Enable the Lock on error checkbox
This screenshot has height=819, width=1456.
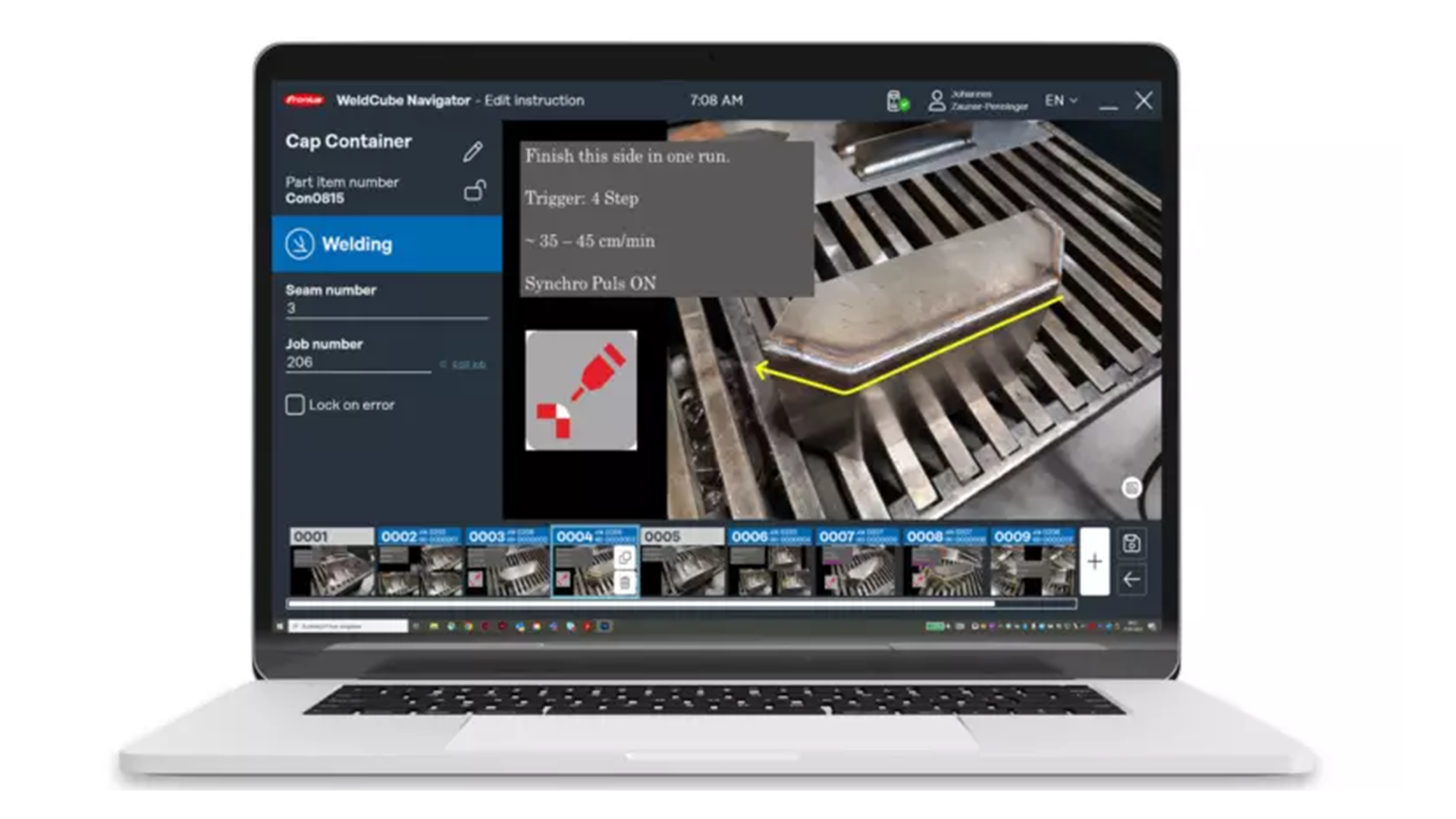pos(294,405)
